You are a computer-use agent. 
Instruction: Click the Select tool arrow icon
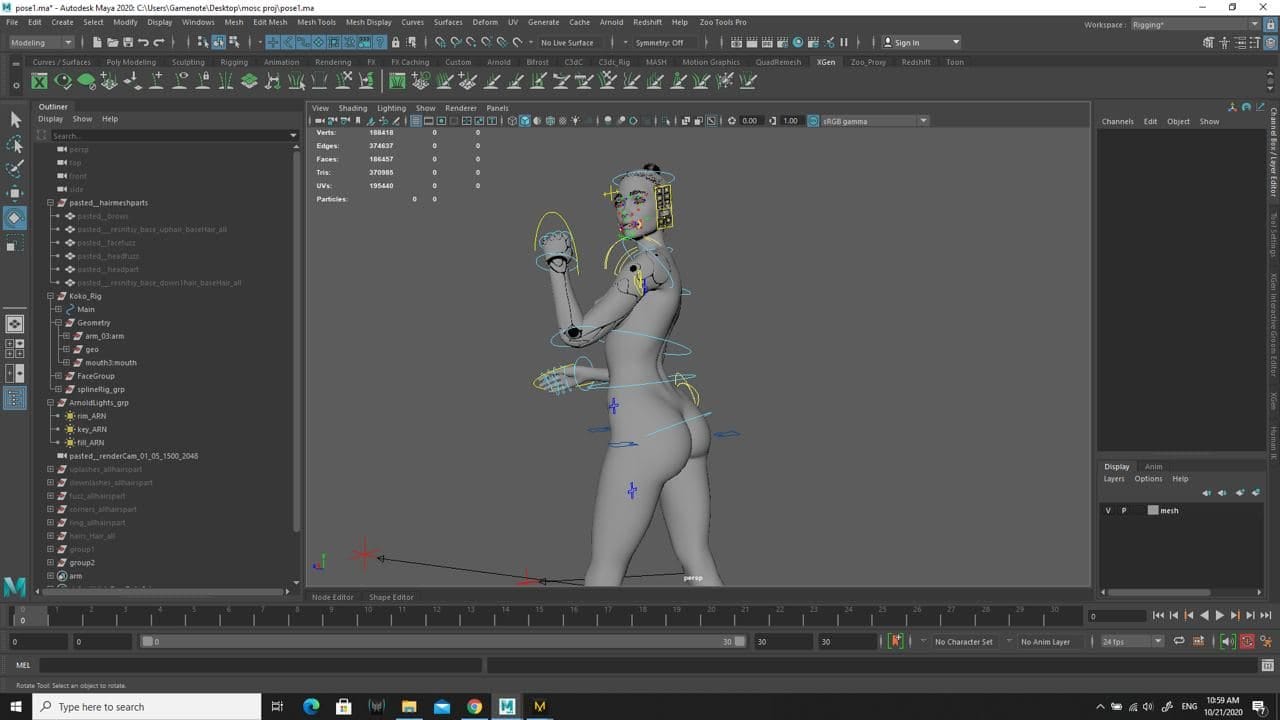tap(15, 120)
